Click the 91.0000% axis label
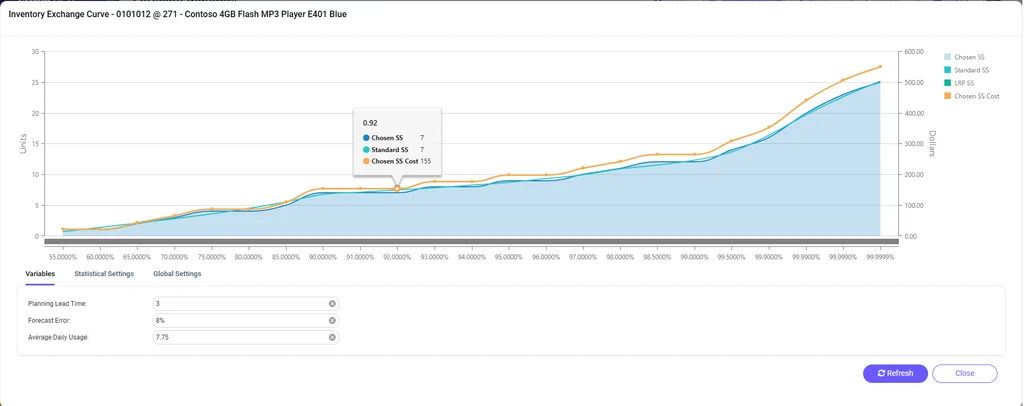 [x=360, y=257]
